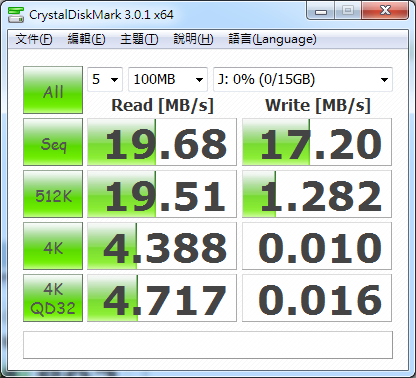416x378 pixels.
Task: Click the empty comment field at bottom
Action: (x=208, y=345)
